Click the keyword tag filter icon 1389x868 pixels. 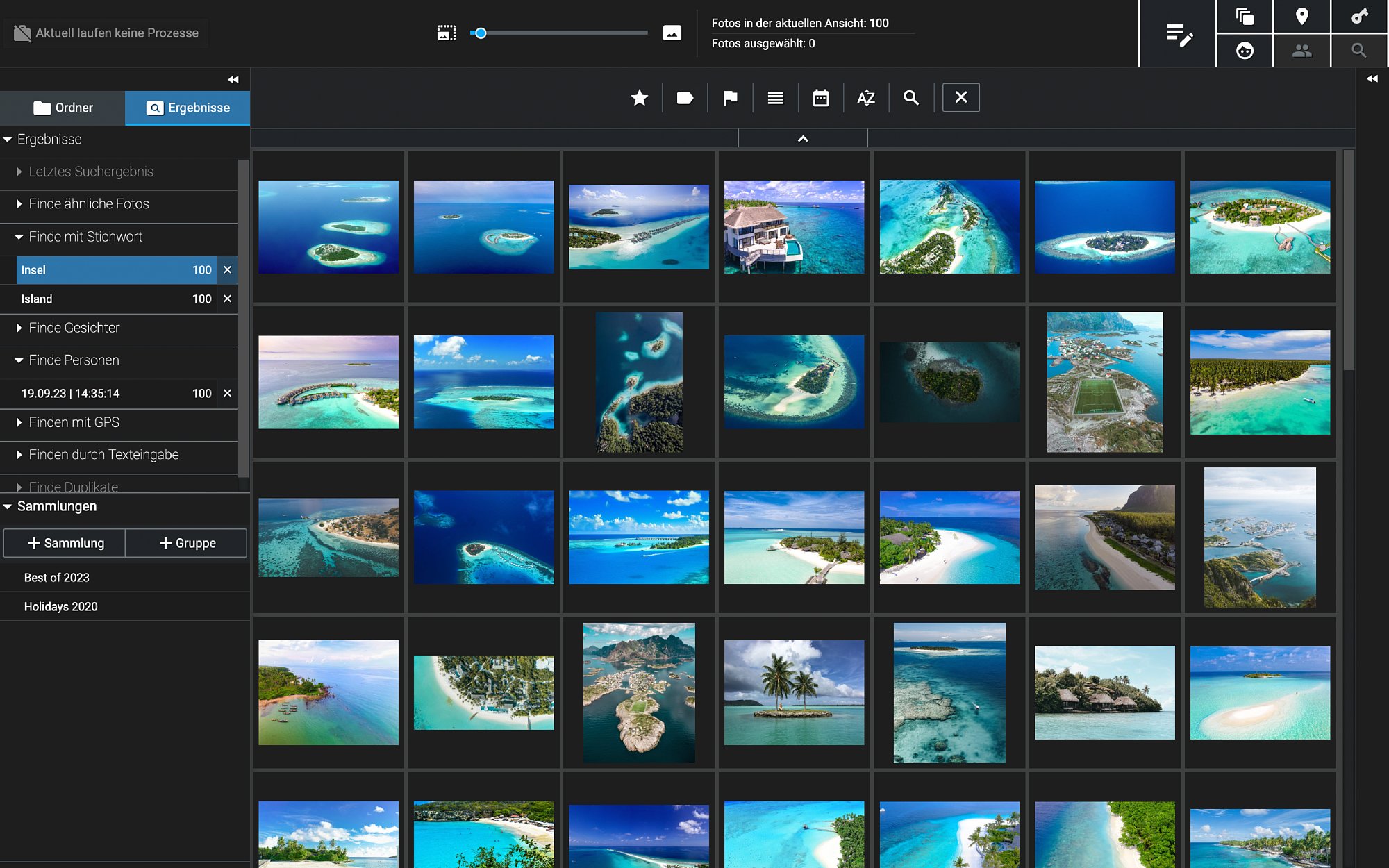(x=685, y=98)
